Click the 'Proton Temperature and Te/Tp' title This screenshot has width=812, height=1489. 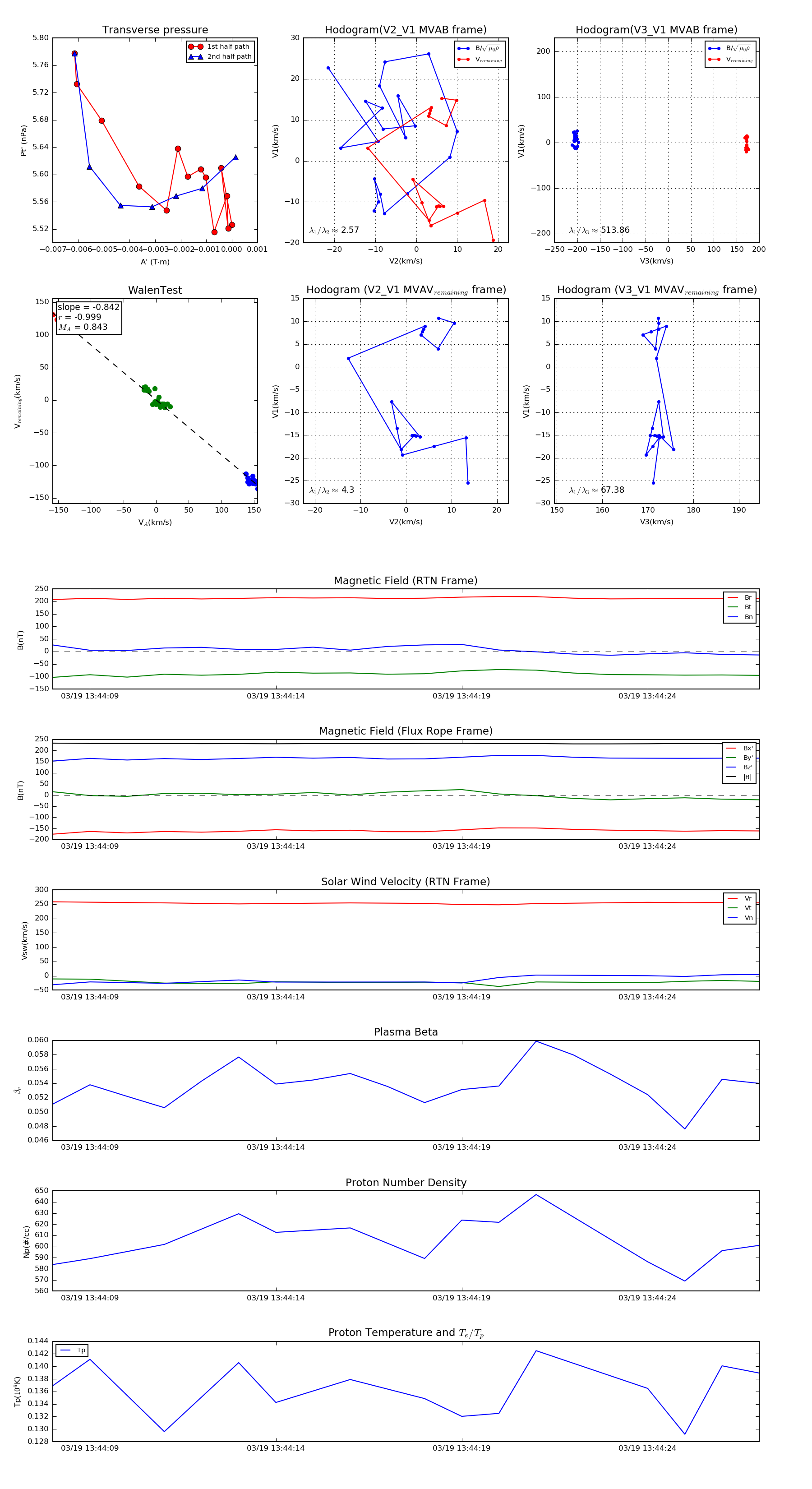point(406,1332)
